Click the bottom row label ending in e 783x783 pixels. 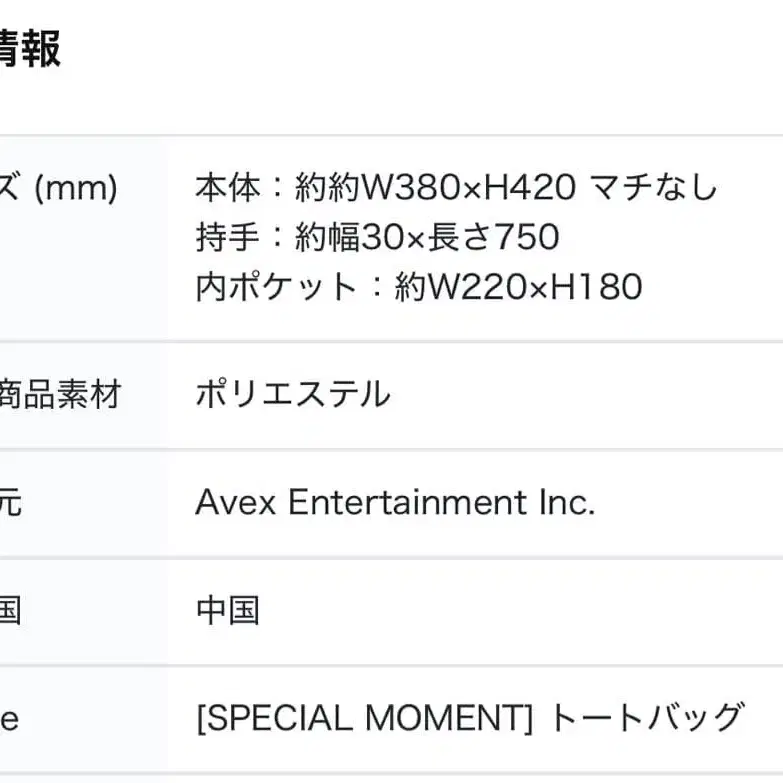pos(10,718)
